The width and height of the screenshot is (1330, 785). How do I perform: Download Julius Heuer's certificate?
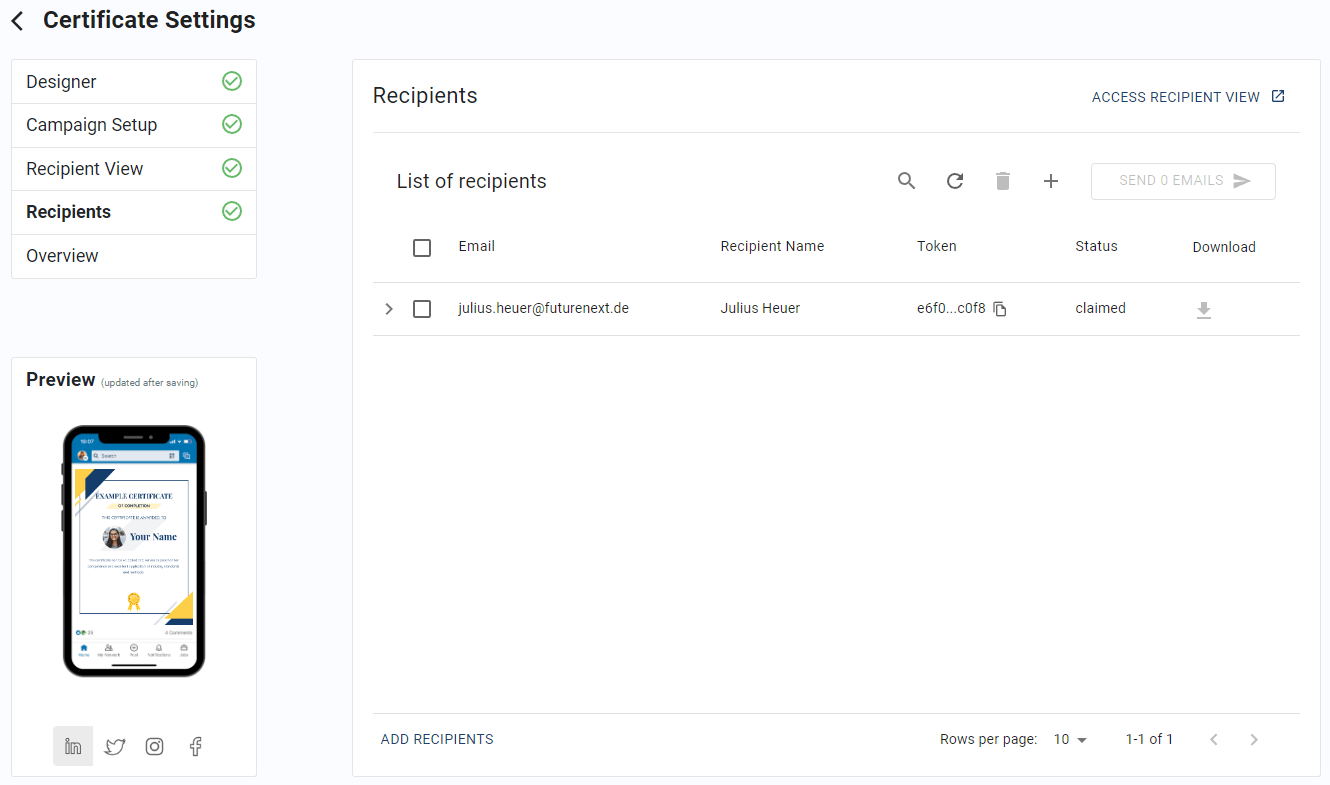click(1204, 311)
